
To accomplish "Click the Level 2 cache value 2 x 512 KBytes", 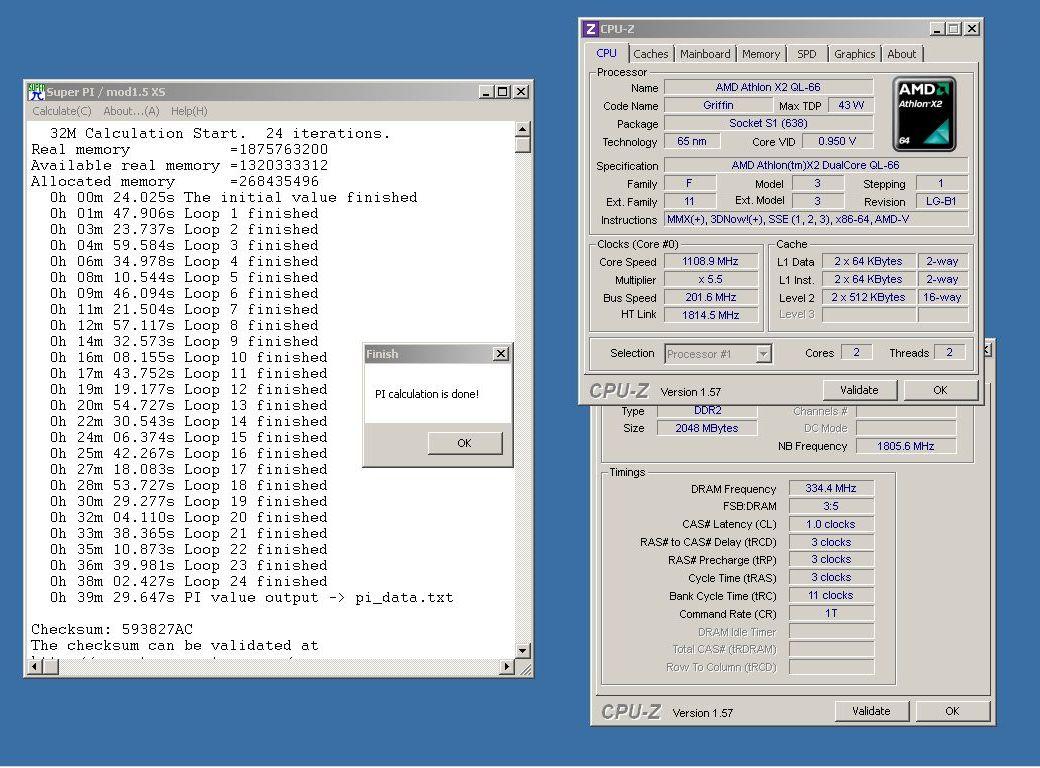I will point(868,297).
